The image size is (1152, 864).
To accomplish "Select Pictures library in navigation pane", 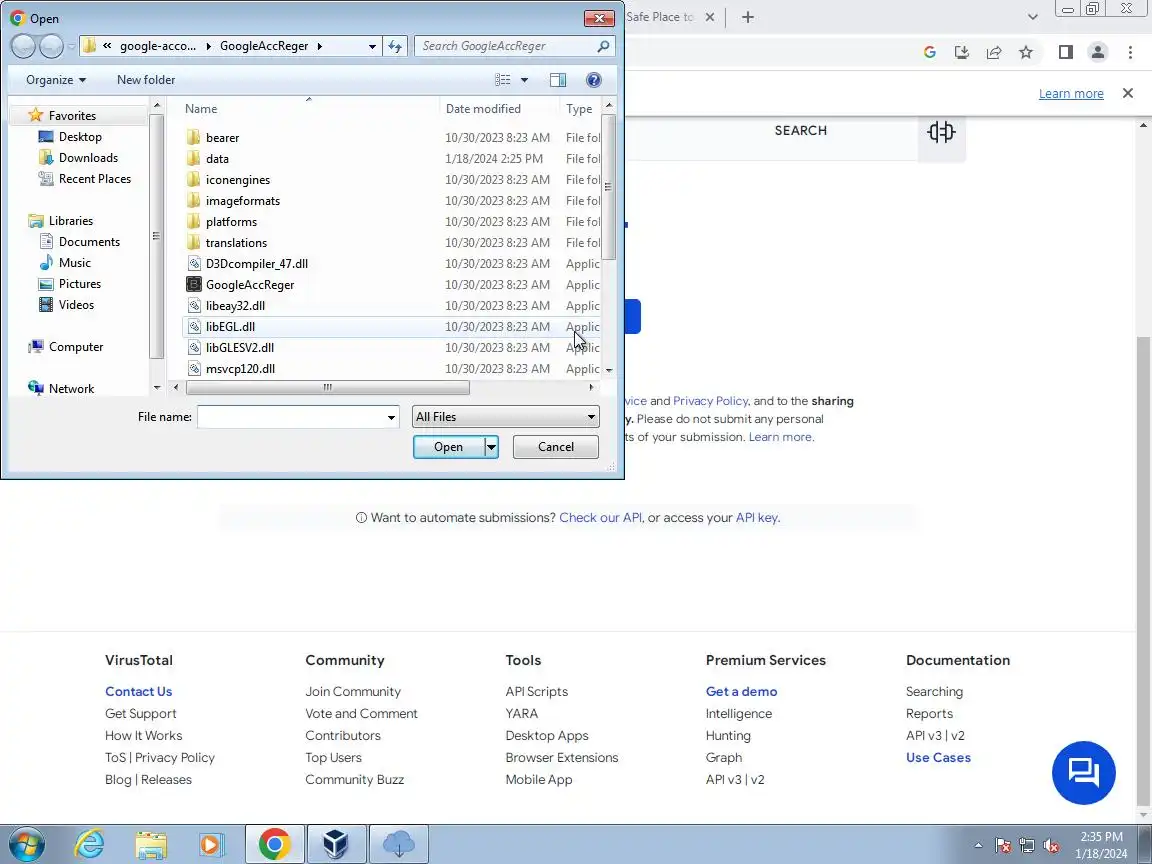I will point(79,284).
